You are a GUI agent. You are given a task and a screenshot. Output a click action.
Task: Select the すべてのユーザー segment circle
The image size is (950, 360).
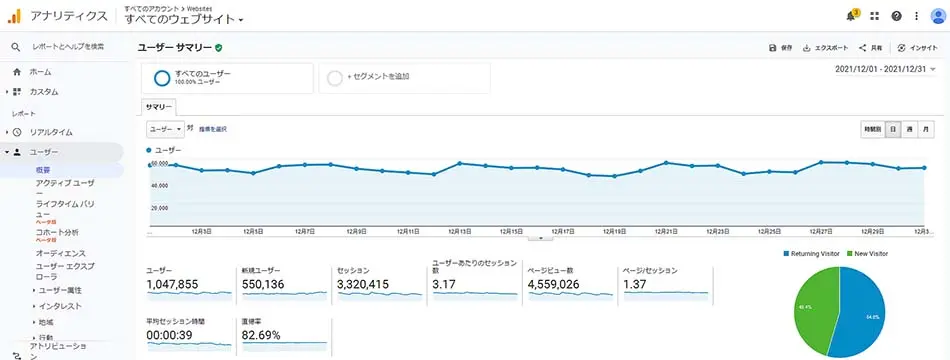click(162, 78)
